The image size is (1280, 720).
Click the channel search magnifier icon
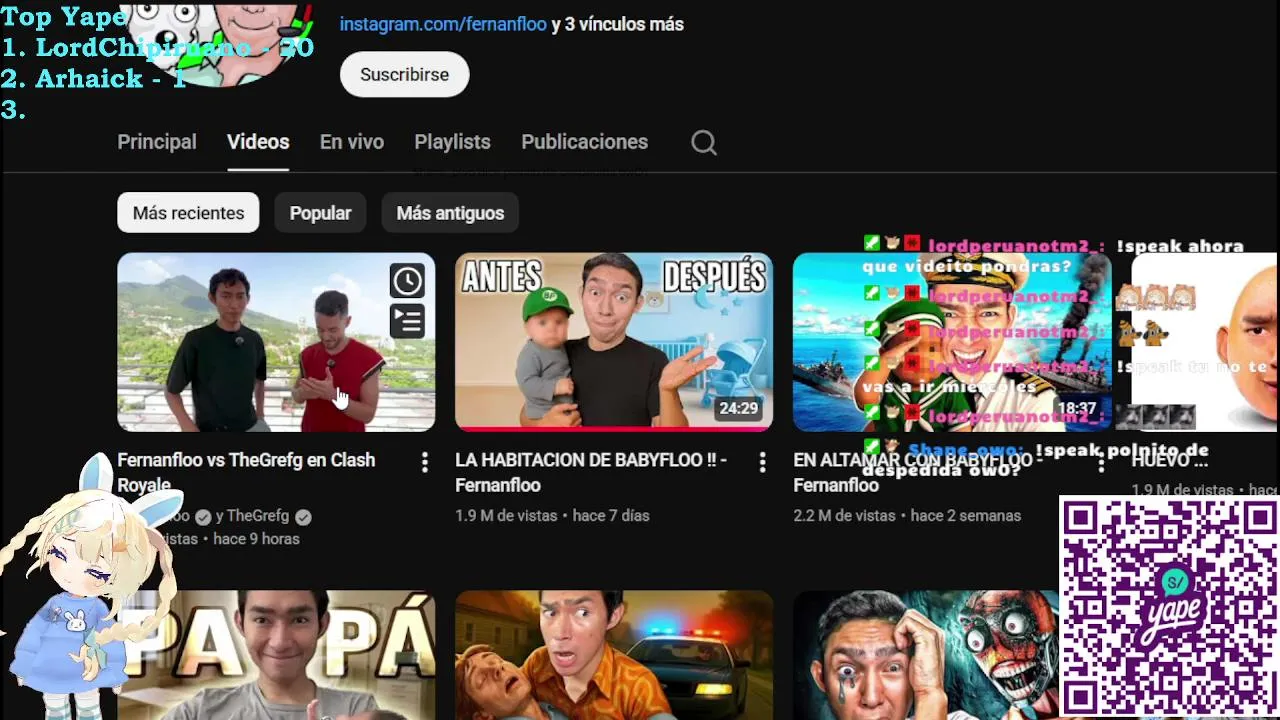(704, 143)
